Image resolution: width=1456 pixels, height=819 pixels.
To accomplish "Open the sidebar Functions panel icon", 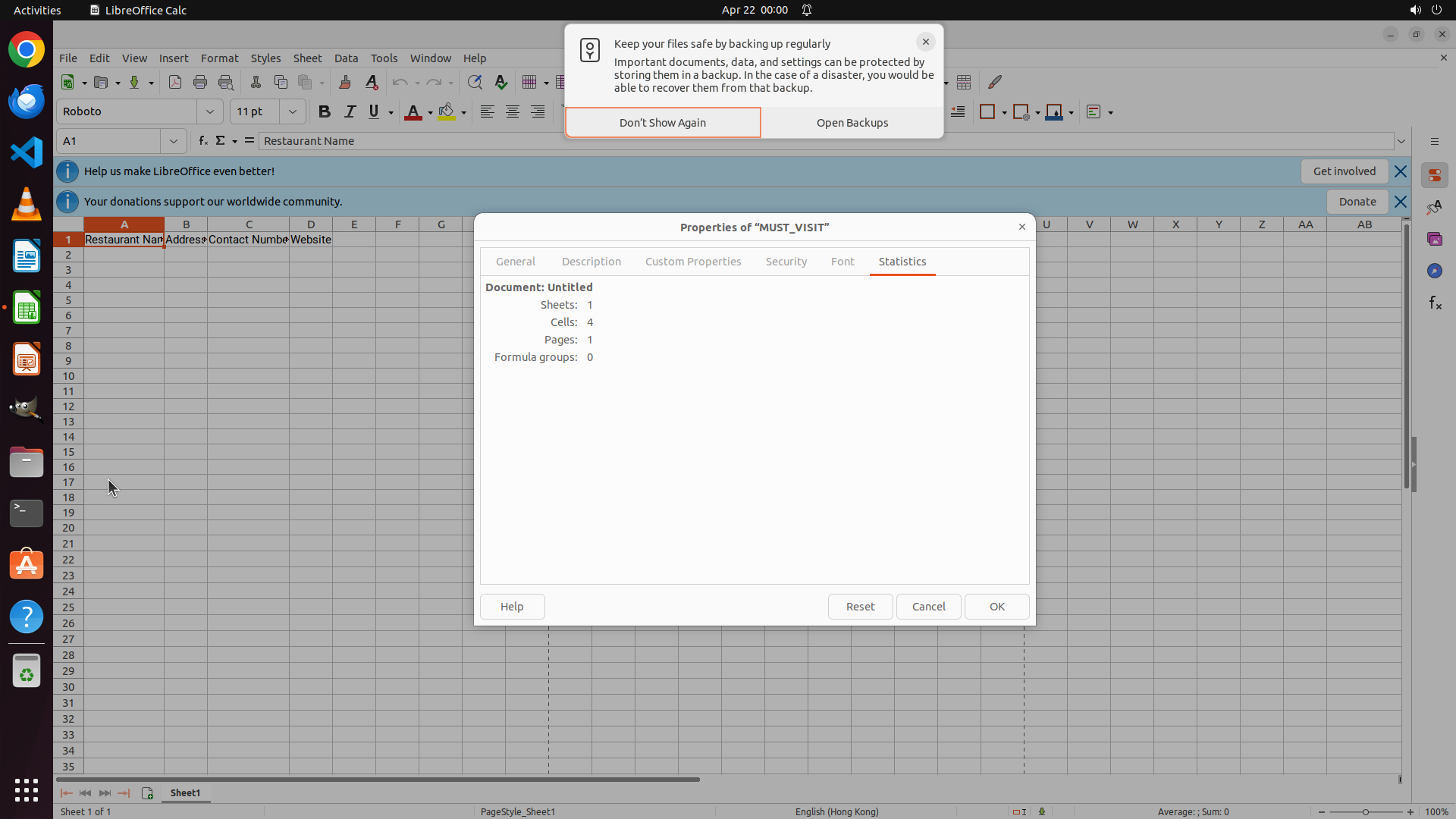I will click(1435, 303).
